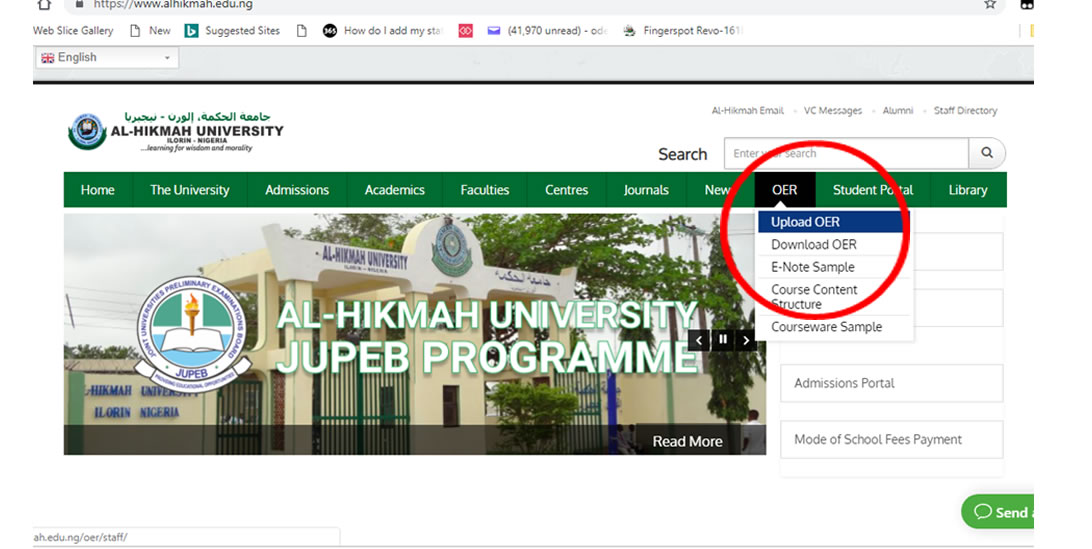Go to the Home menu item

(x=98, y=190)
